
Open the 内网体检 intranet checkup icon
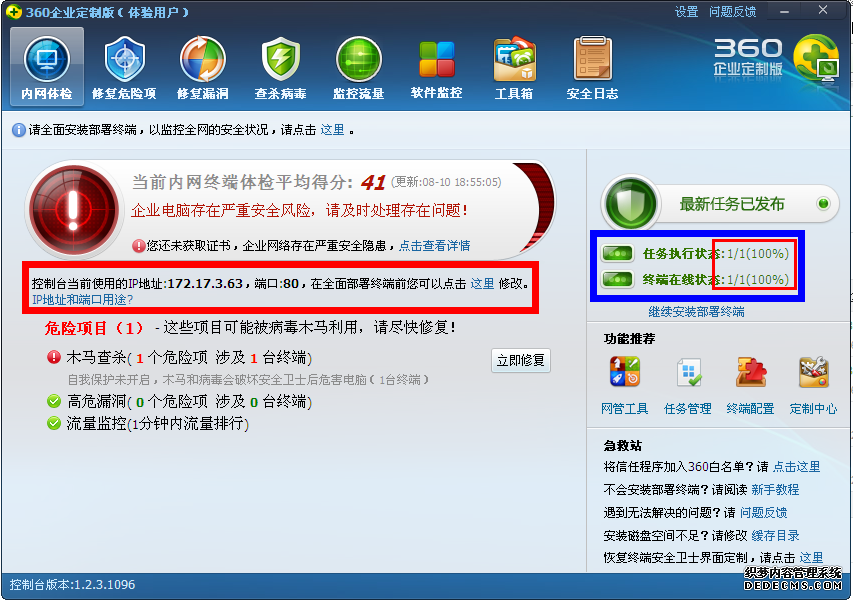click(47, 60)
